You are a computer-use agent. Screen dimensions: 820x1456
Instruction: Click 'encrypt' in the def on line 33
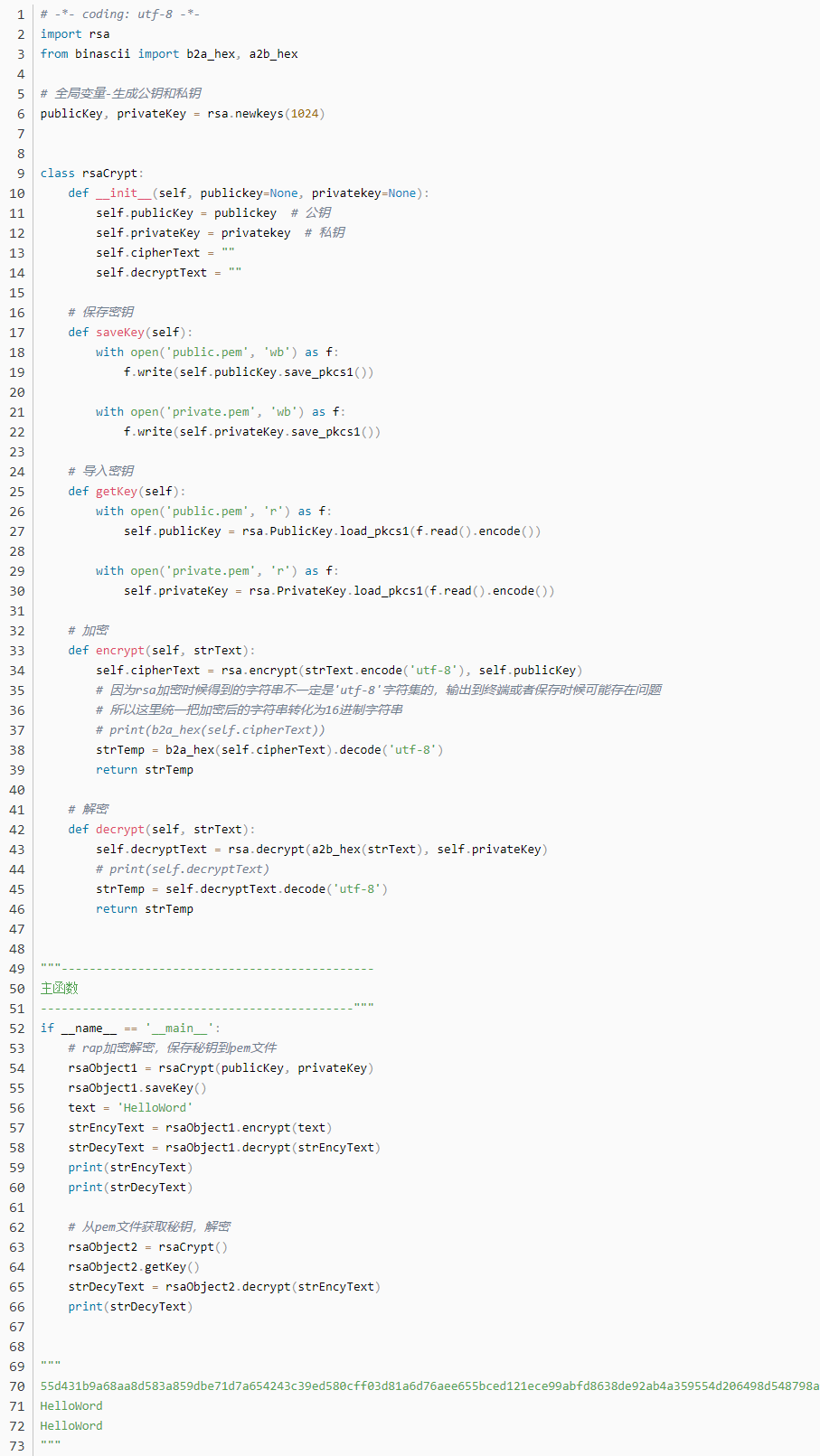click(x=120, y=651)
